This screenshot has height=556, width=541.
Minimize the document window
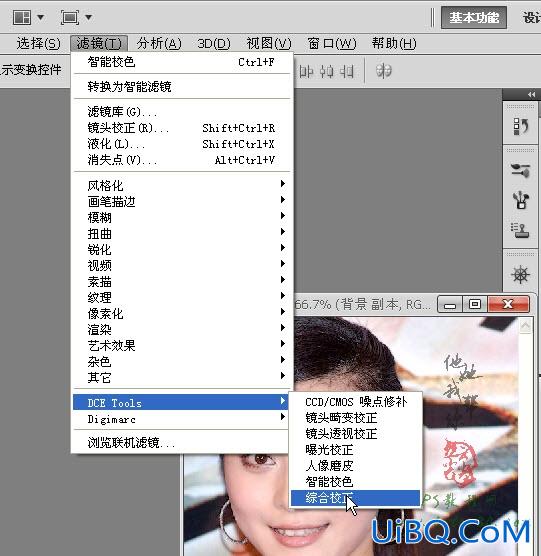point(450,304)
